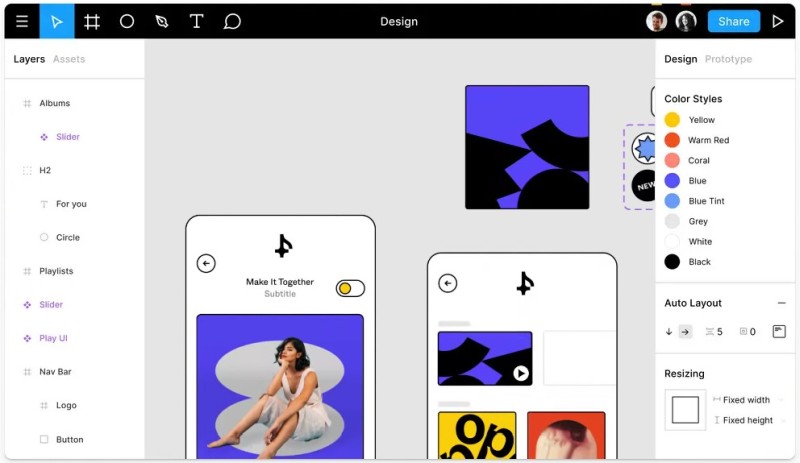Viewport: 800px width, 463px height.
Task: Switch to the Prototype tab
Action: pos(728,59)
